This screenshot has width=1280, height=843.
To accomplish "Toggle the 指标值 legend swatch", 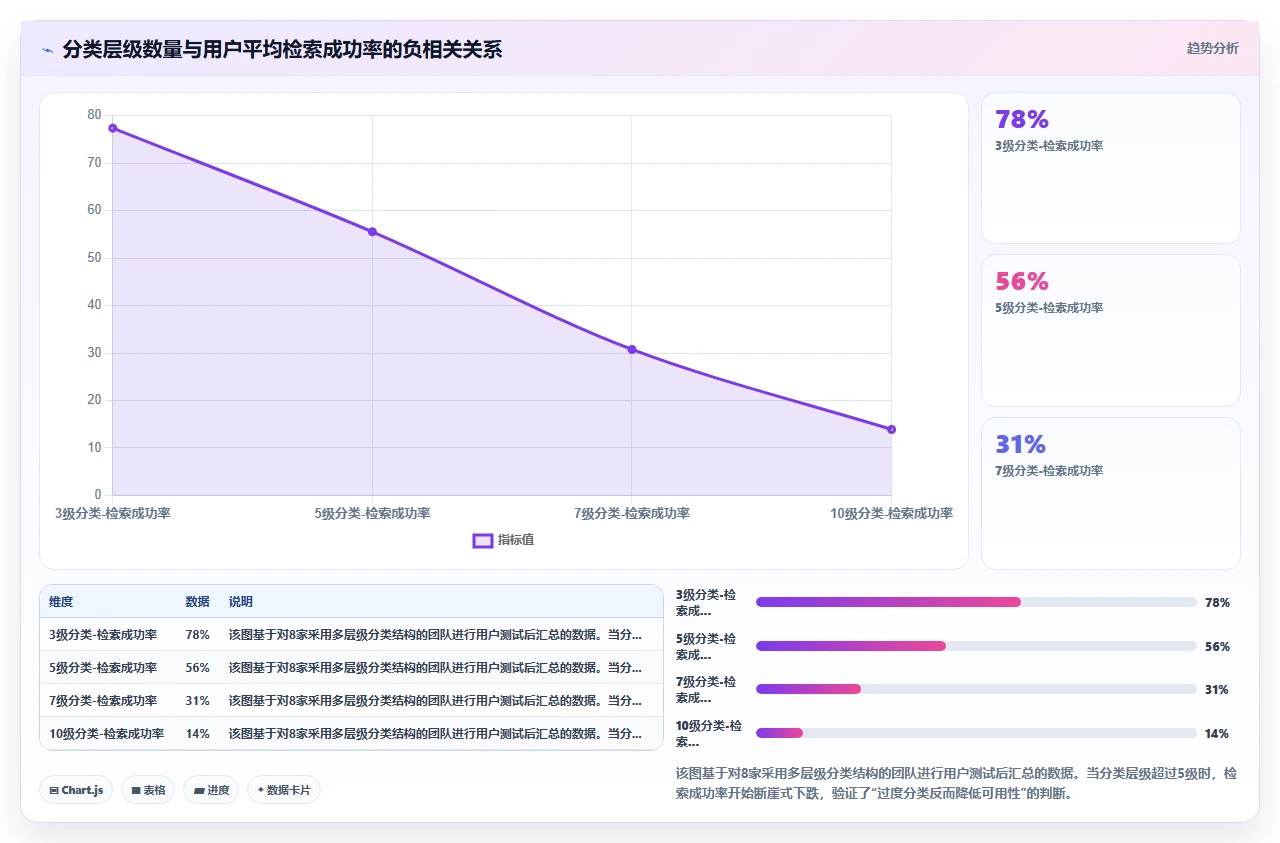I will click(482, 540).
